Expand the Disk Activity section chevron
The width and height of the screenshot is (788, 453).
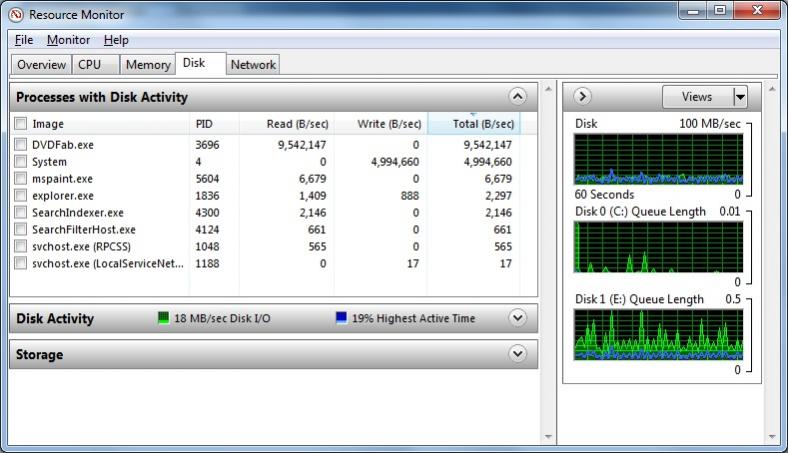point(518,318)
